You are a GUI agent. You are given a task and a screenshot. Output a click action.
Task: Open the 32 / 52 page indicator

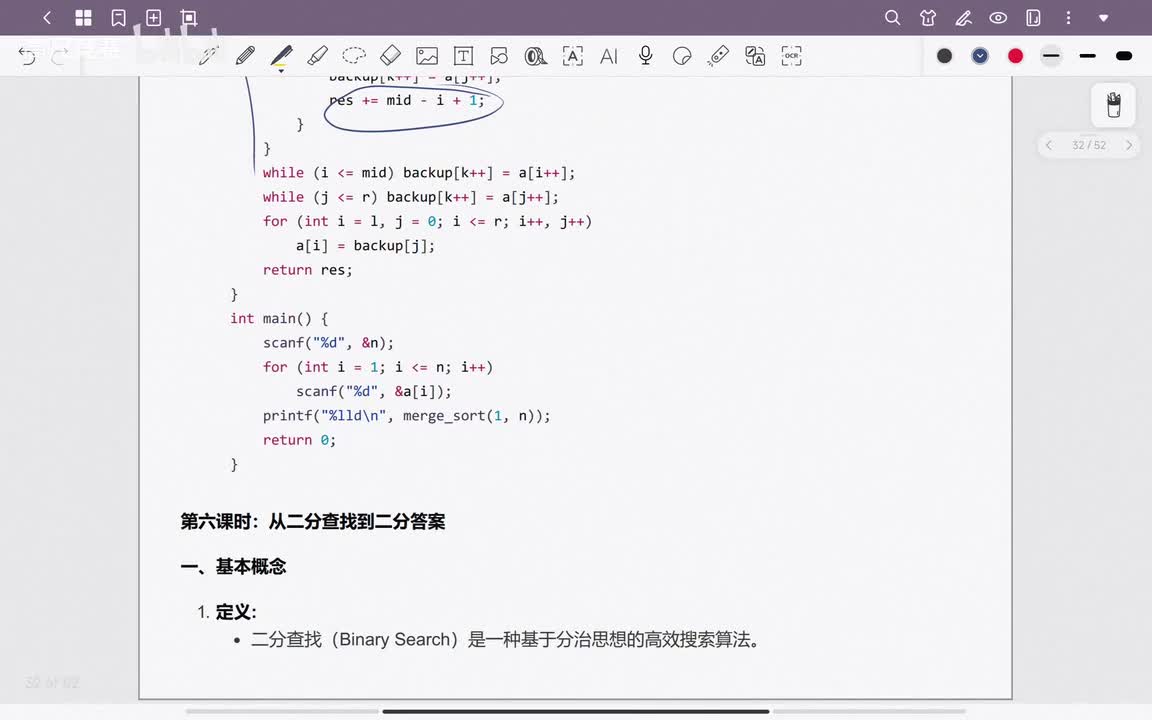pyautogui.click(x=1089, y=145)
